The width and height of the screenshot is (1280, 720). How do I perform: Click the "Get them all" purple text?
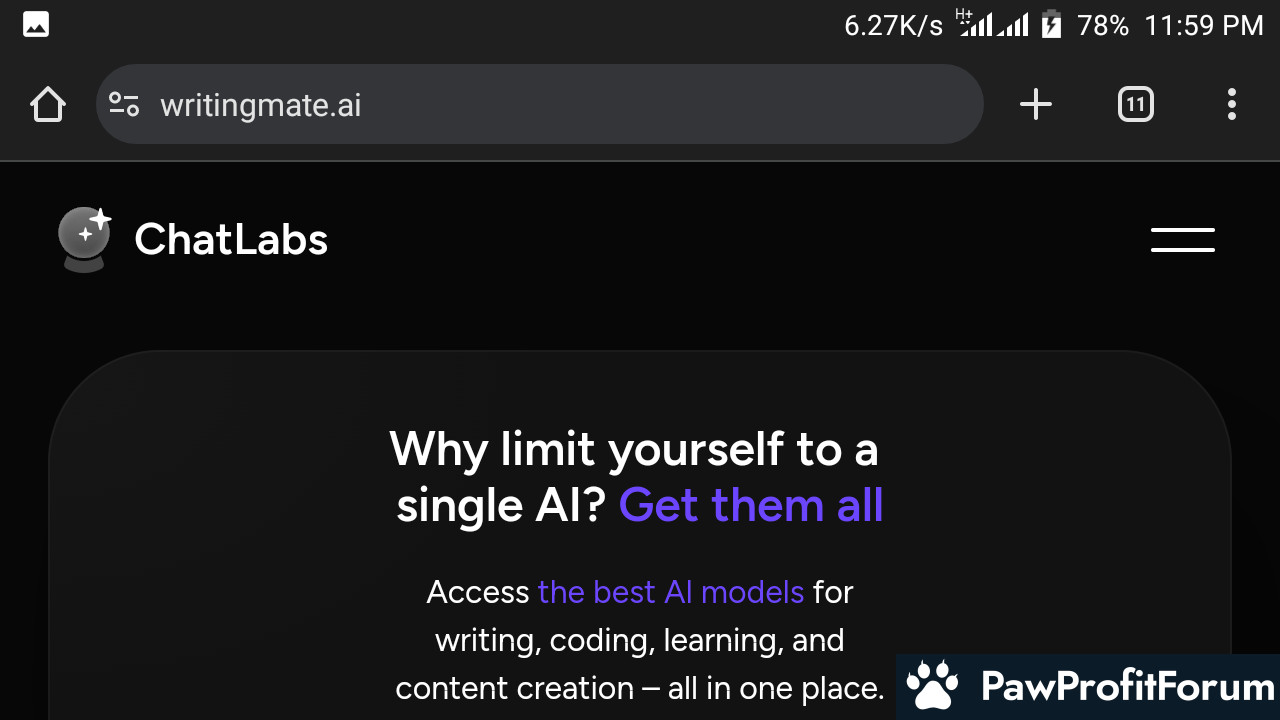(751, 505)
